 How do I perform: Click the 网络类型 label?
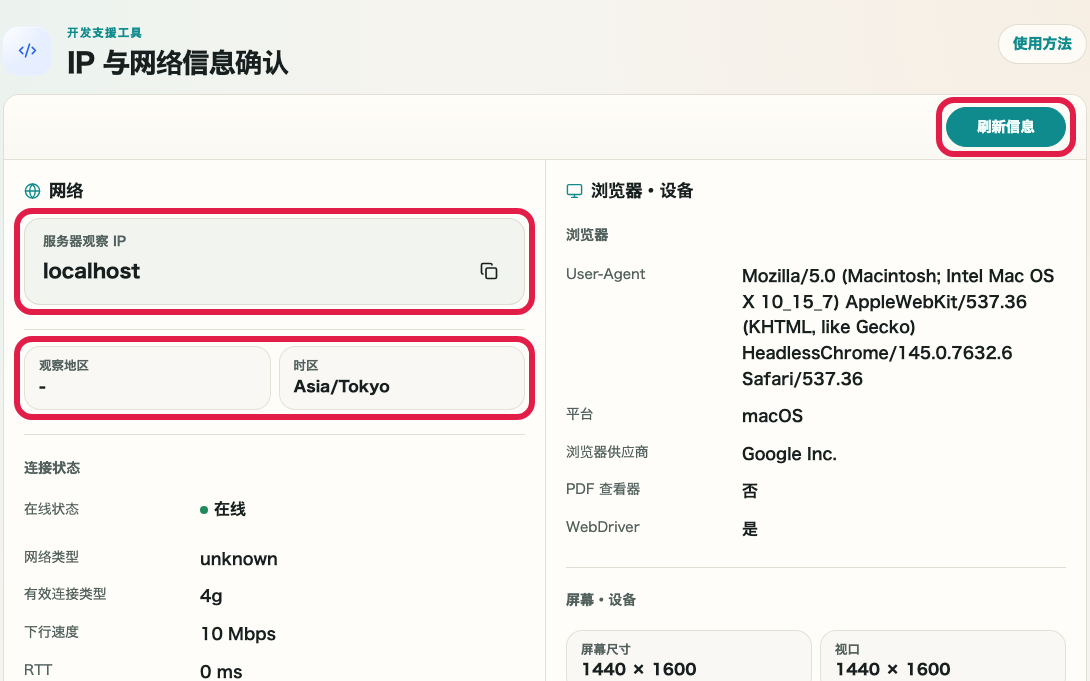pos(51,557)
